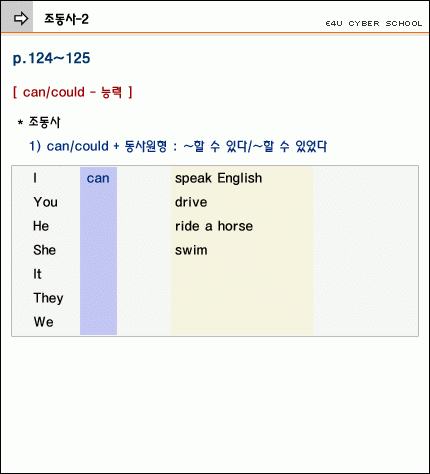Click the subject "It" in the table
The width and height of the screenshot is (430, 474).
[37, 274]
